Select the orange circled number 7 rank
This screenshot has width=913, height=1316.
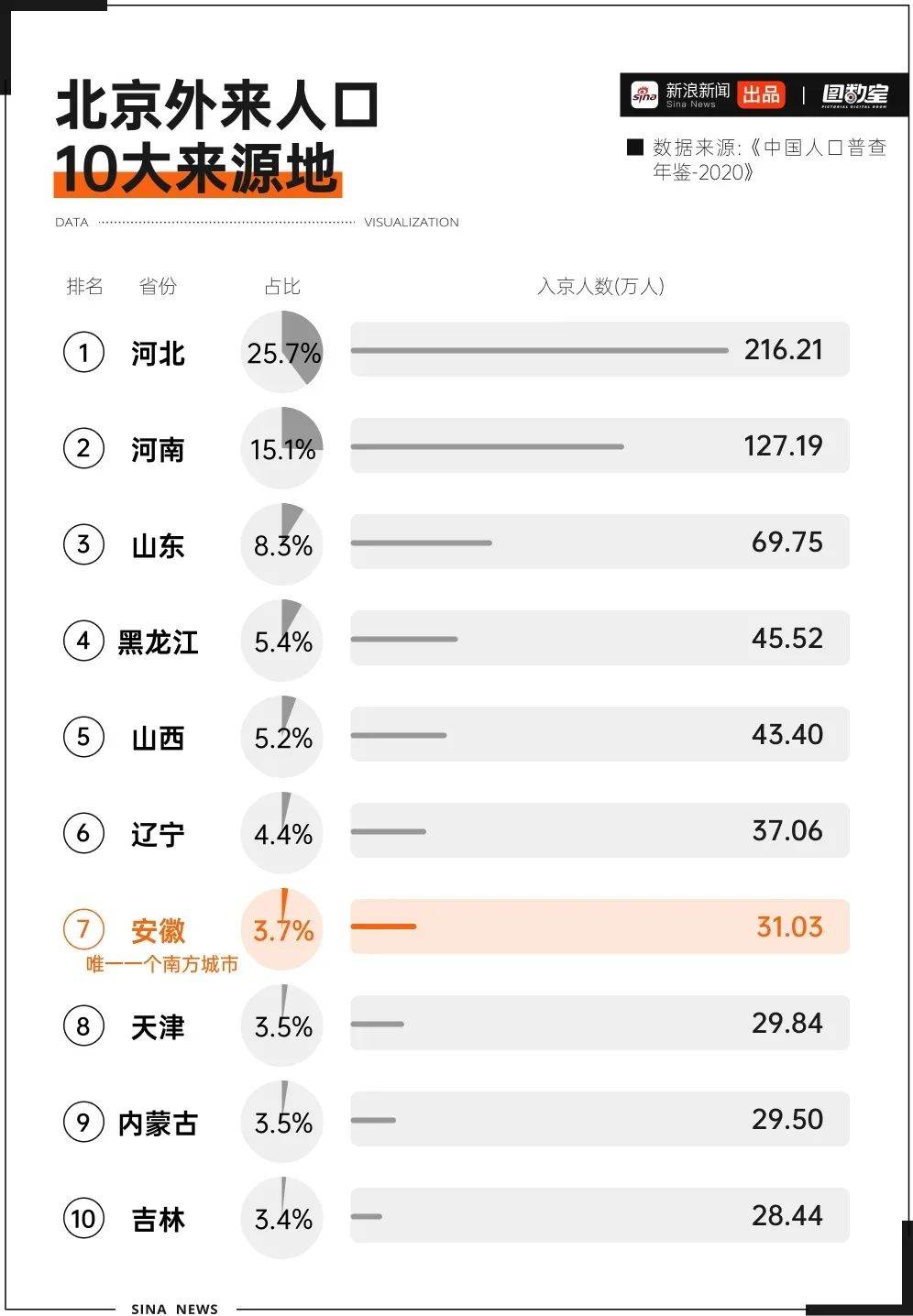pyautogui.click(x=83, y=929)
